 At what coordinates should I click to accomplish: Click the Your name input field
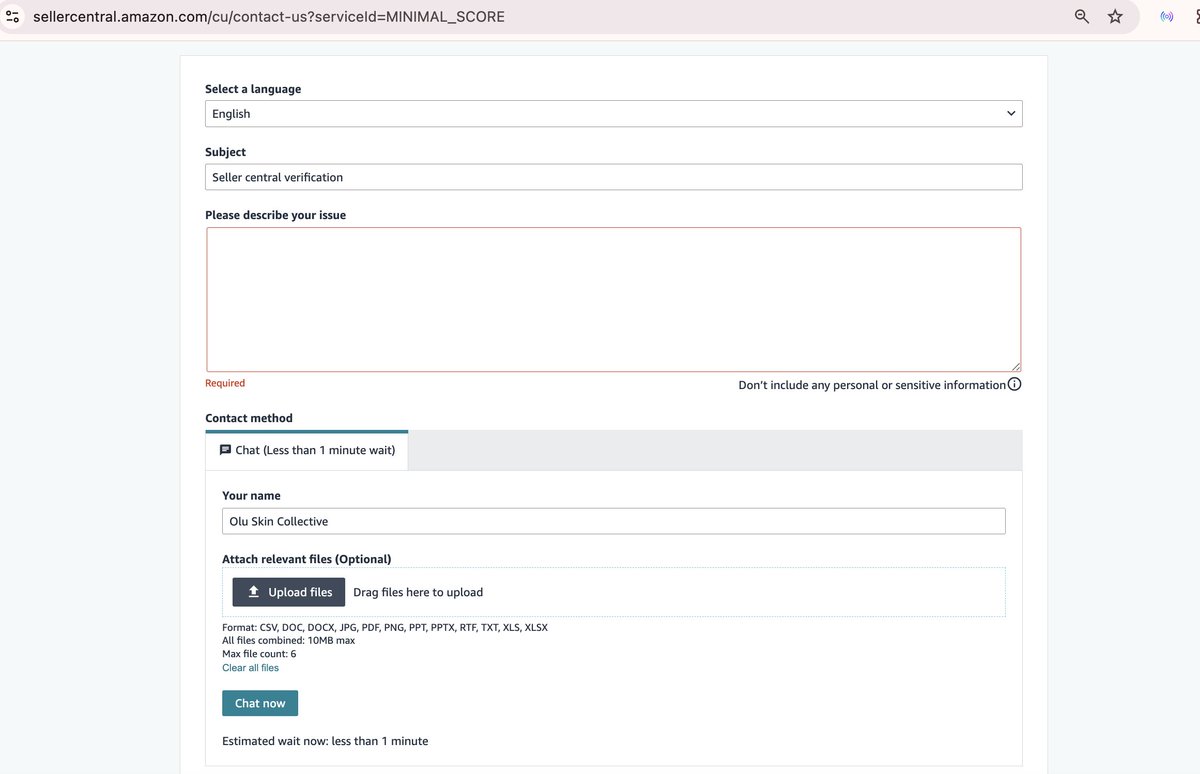tap(614, 521)
